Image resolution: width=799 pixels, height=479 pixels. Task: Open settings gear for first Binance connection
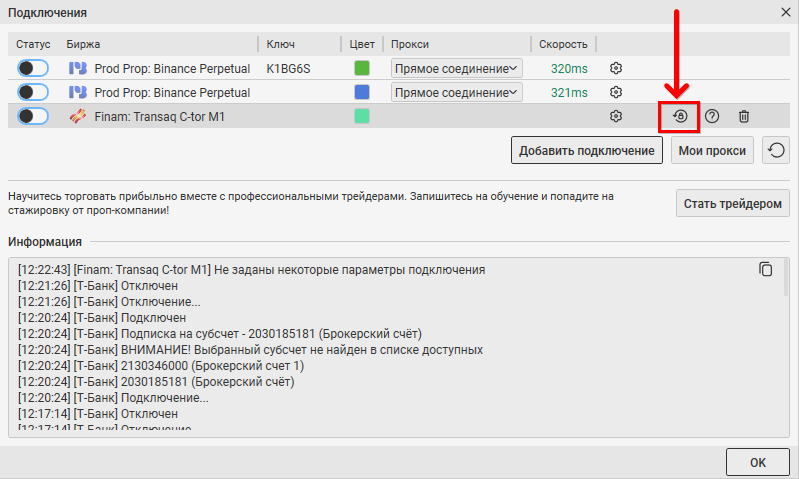click(616, 68)
